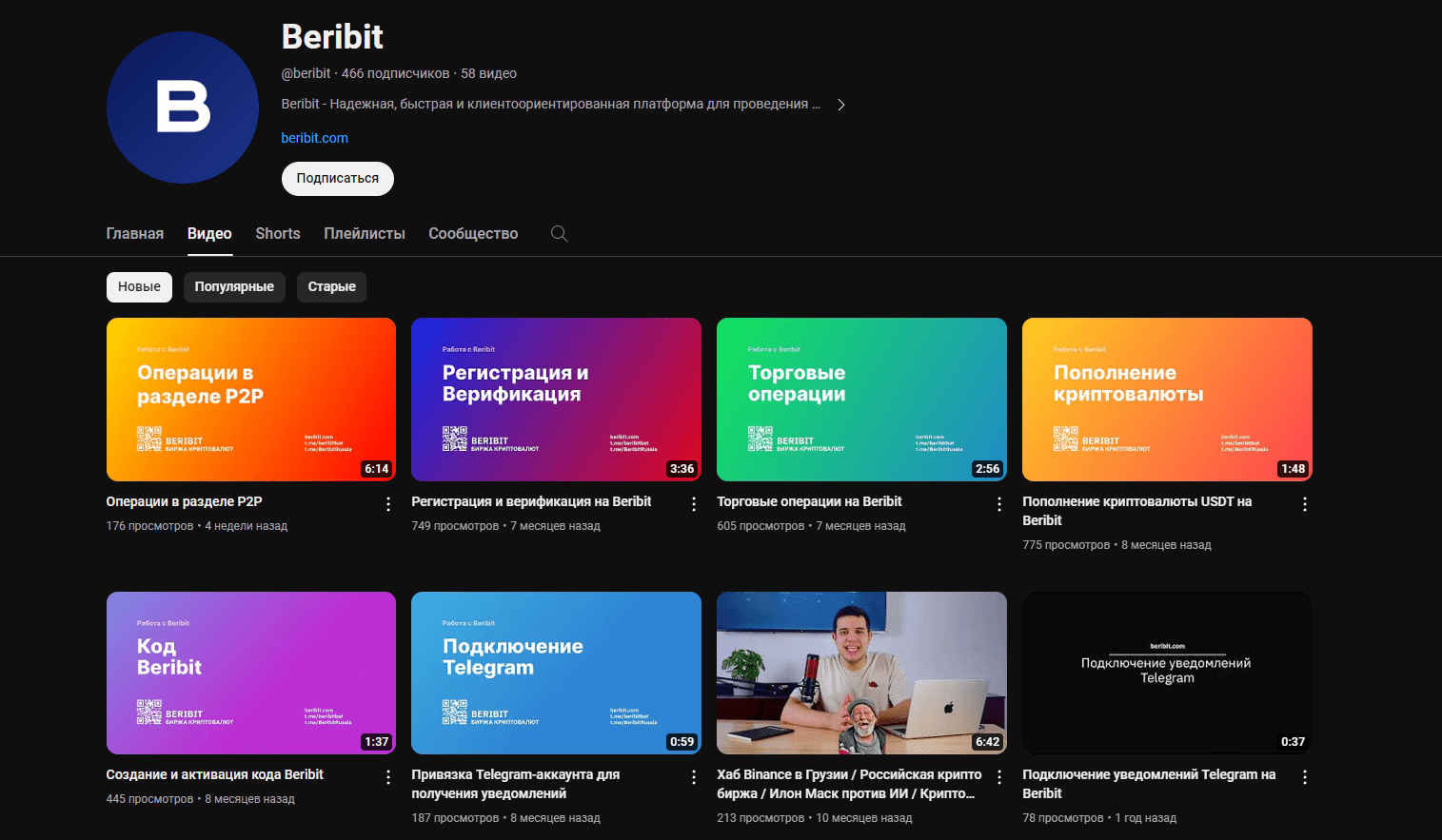
Task: Click the 6:14 duration badge
Action: coord(377,469)
